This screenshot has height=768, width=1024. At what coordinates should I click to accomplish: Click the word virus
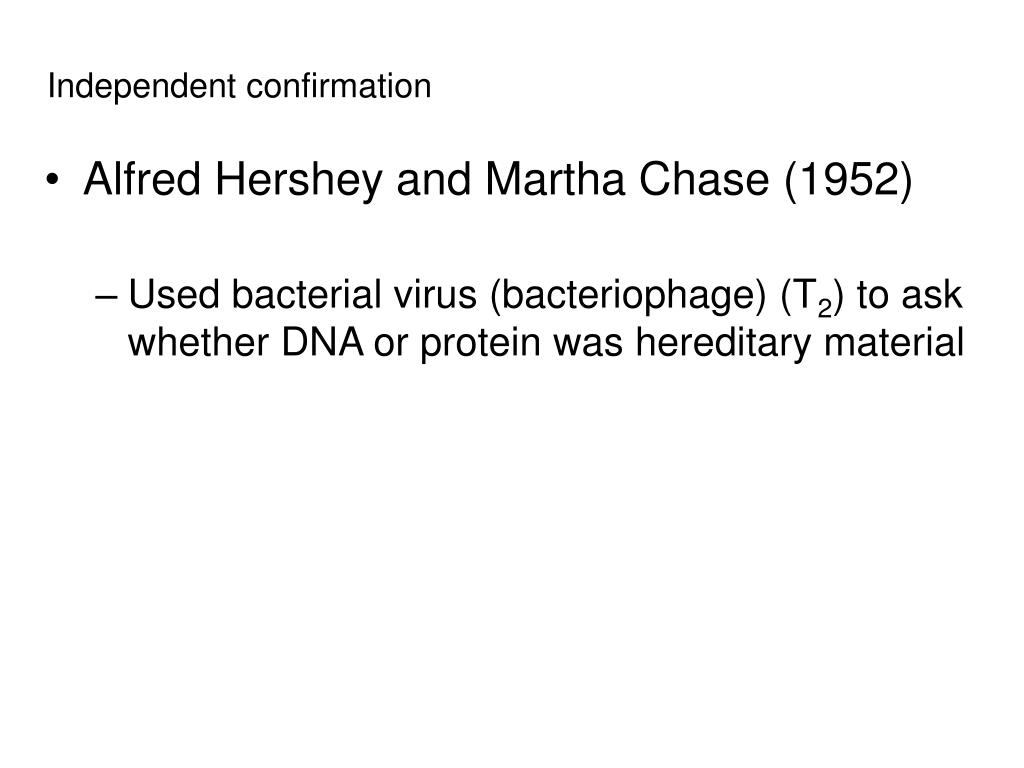point(435,295)
